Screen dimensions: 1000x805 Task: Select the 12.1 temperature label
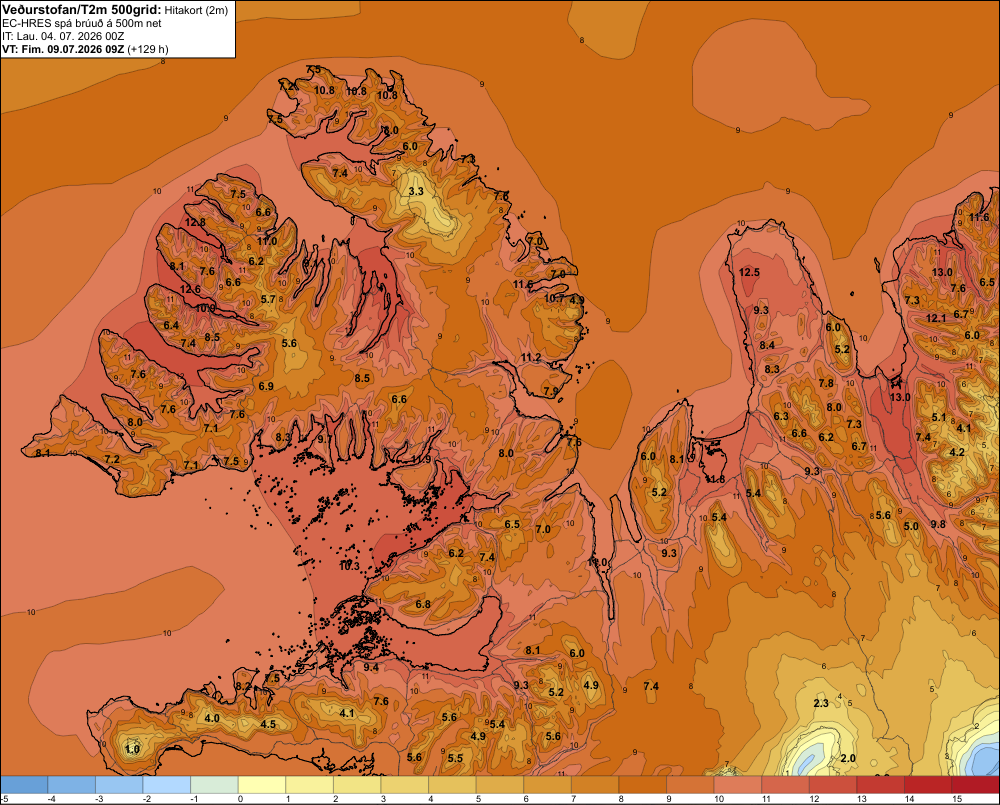[x=936, y=318]
